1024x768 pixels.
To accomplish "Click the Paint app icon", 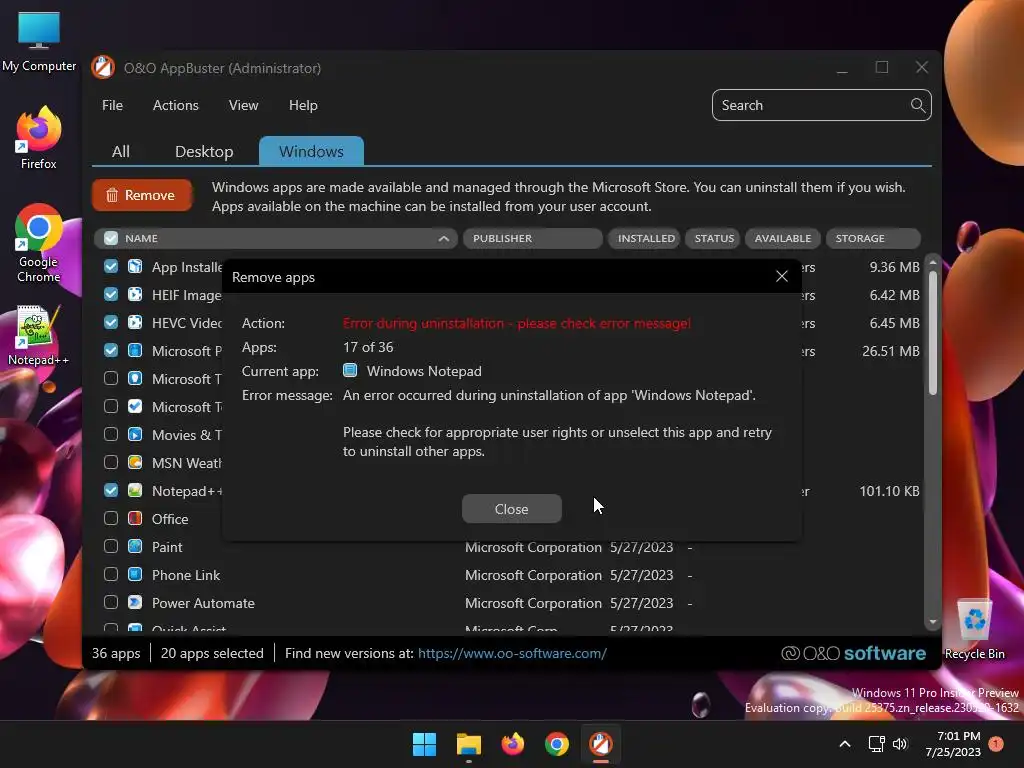I will pos(135,547).
